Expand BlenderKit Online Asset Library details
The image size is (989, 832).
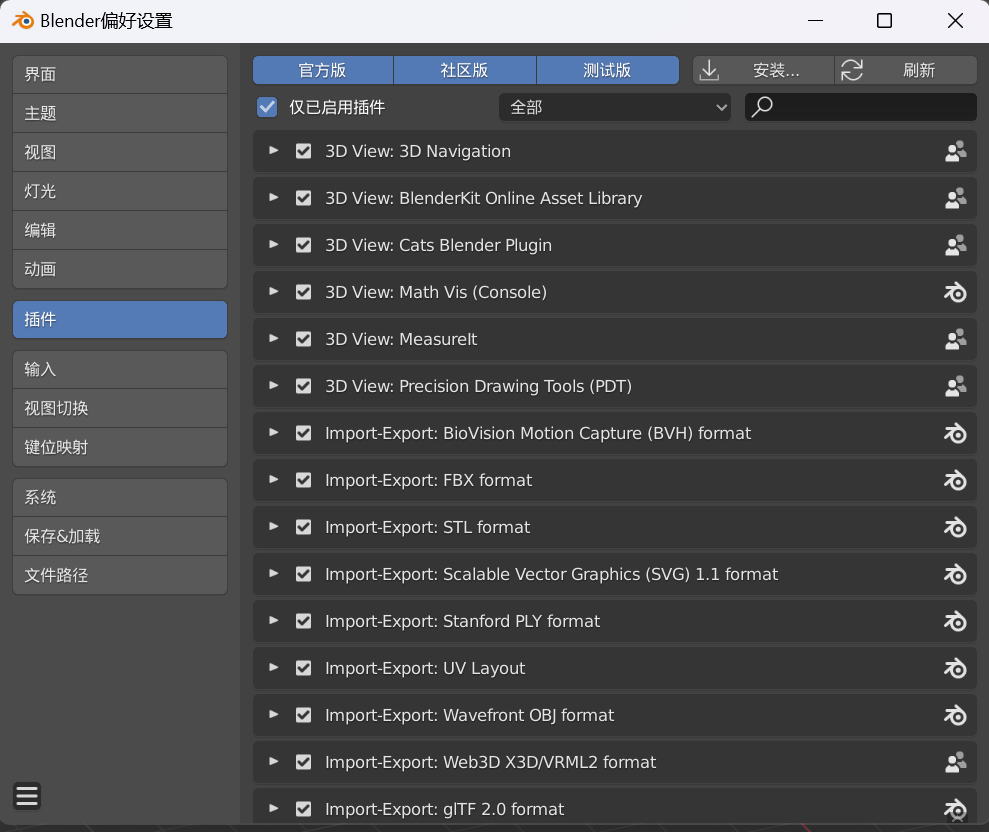click(273, 197)
